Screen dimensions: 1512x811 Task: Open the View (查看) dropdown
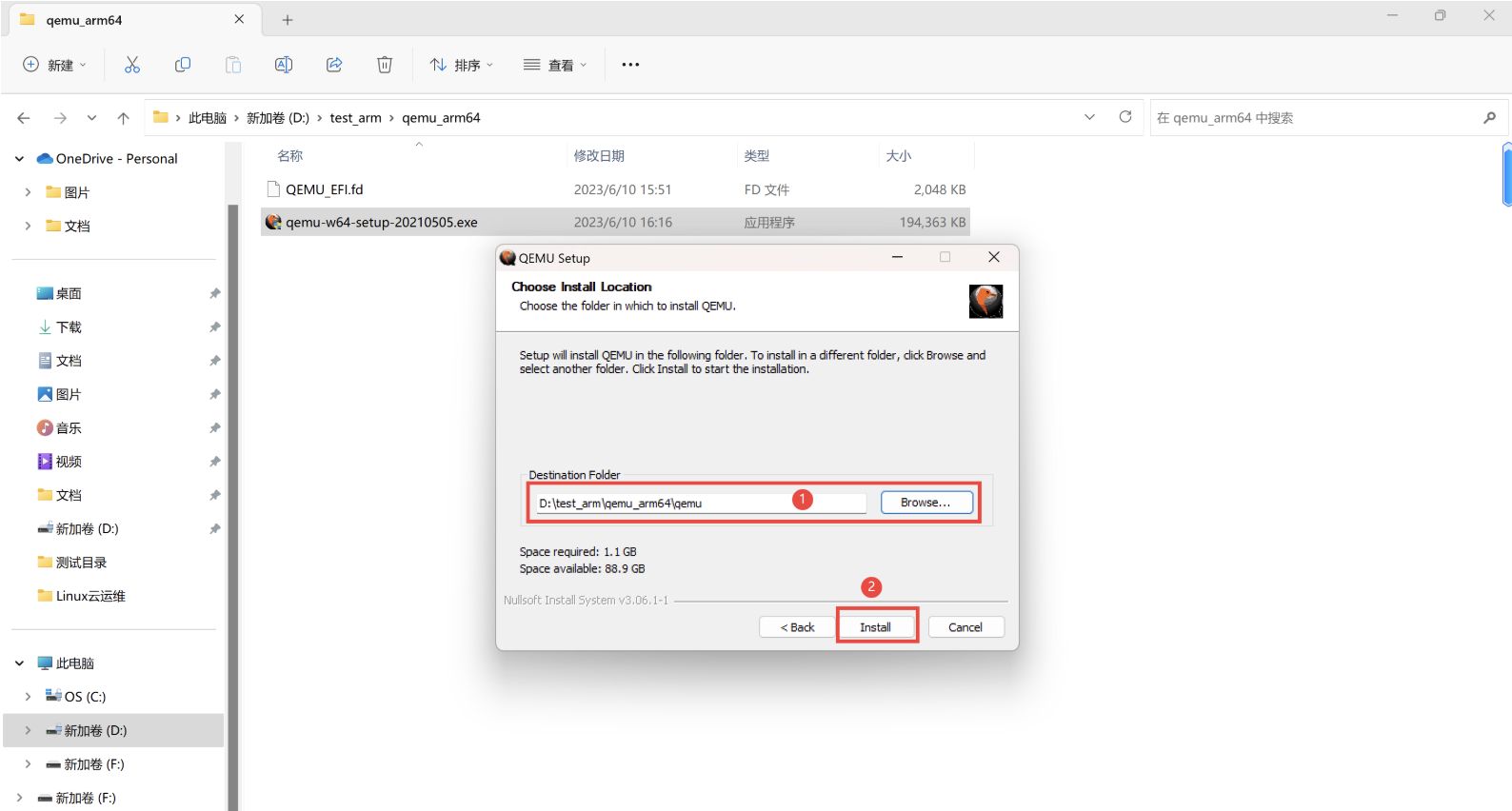(x=555, y=65)
